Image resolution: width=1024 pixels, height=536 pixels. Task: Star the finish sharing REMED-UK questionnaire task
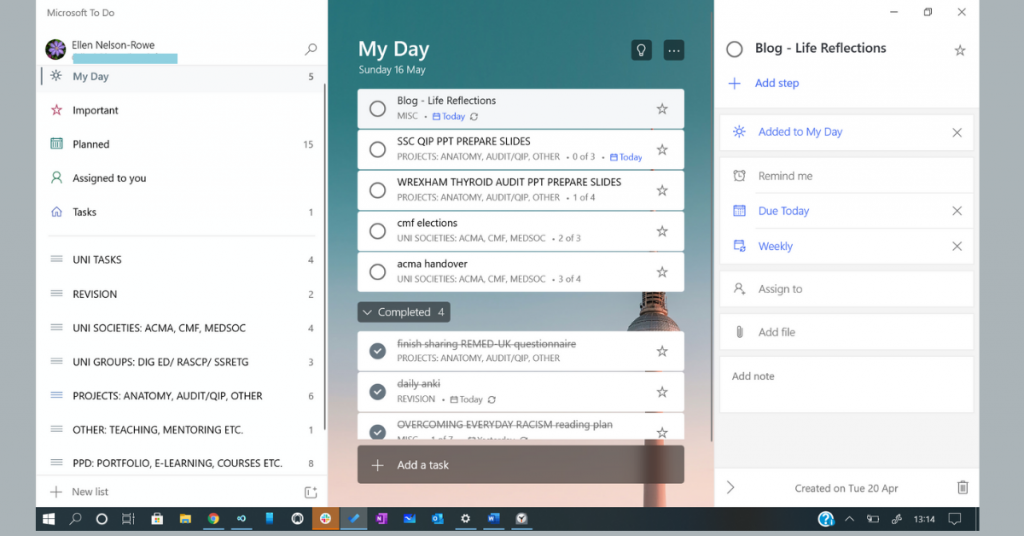tap(662, 351)
